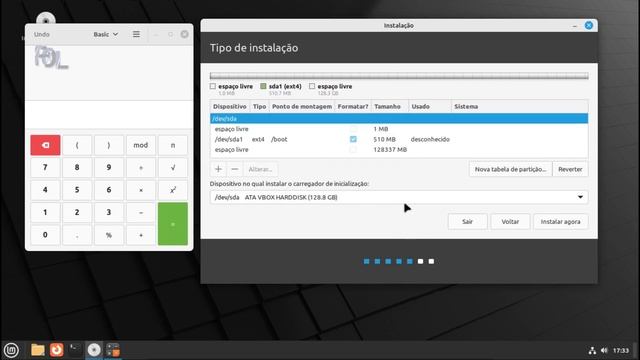
Task: Select the /dev/sda row in partition table
Action: tap(399, 118)
